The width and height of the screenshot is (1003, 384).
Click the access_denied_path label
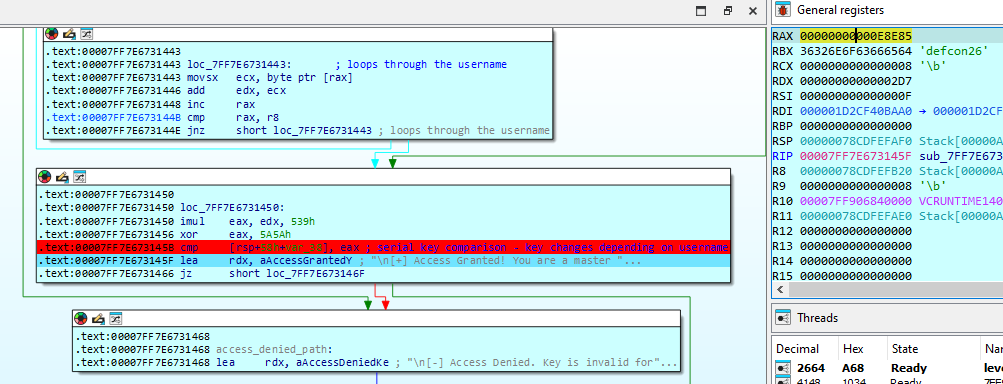click(x=274, y=349)
